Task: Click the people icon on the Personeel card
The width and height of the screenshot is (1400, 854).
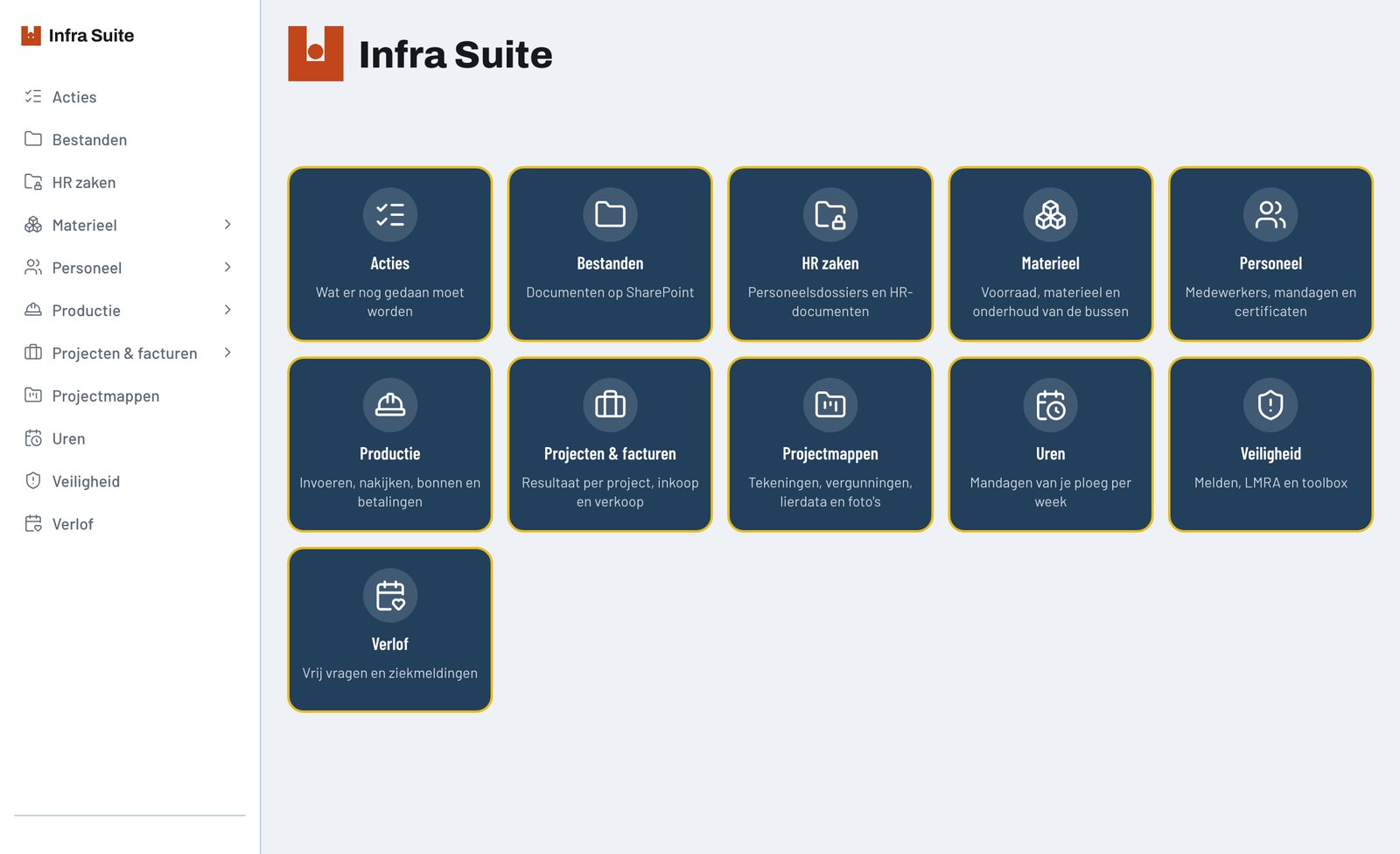Action: pyautogui.click(x=1270, y=214)
